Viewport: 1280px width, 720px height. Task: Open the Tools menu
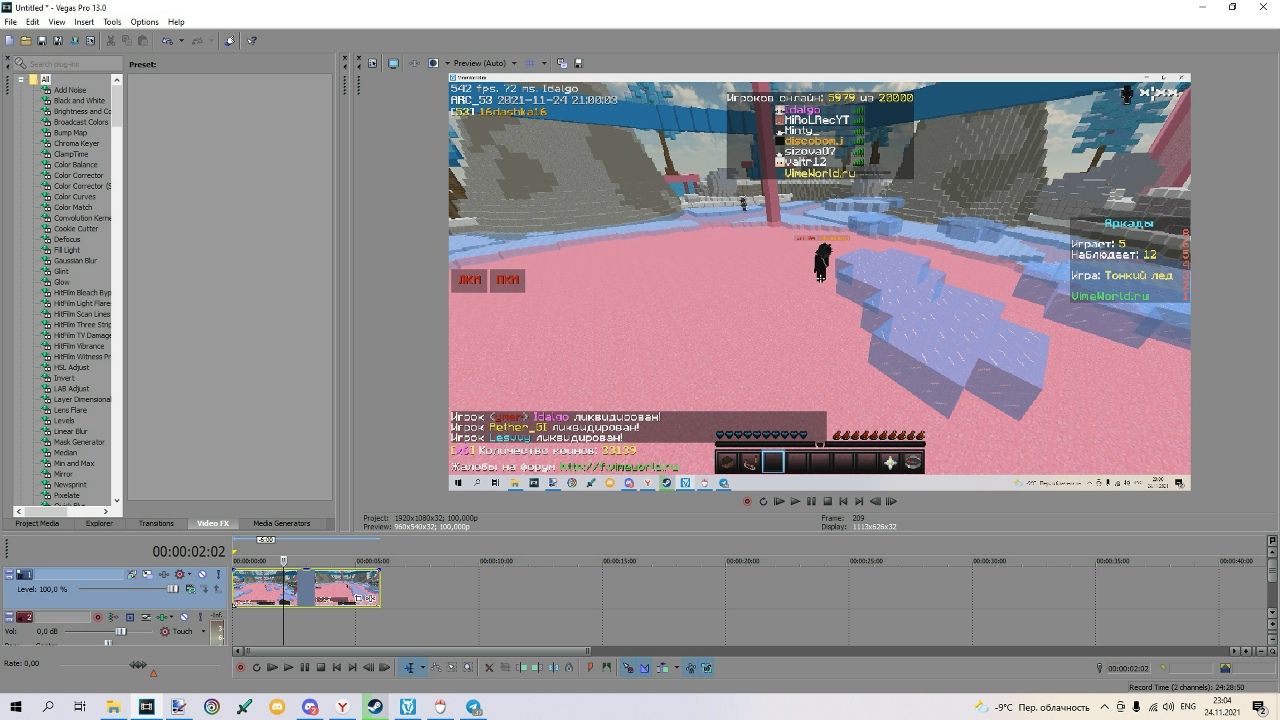pos(112,22)
